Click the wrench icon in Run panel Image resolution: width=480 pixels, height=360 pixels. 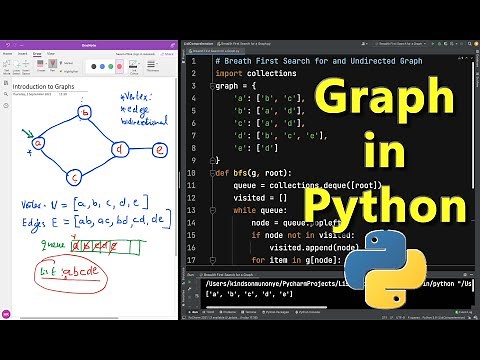(189, 289)
